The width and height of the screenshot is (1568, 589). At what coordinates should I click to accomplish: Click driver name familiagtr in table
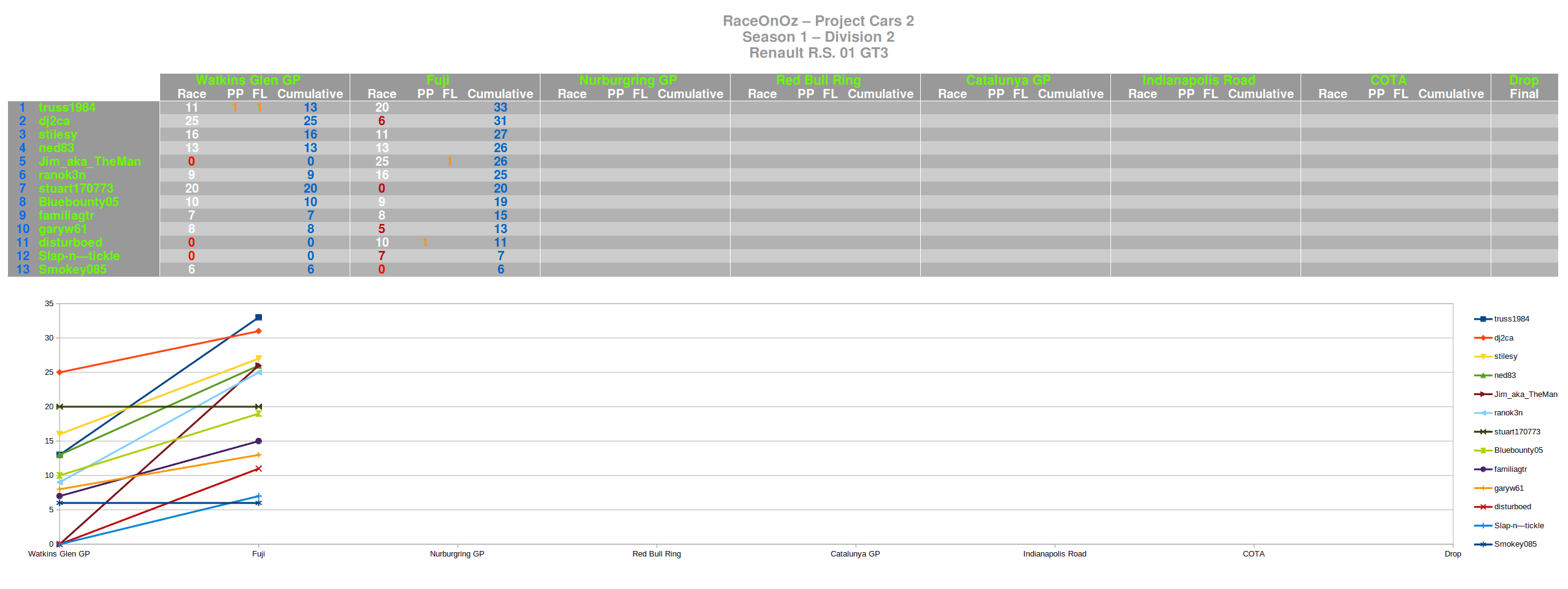click(x=66, y=215)
